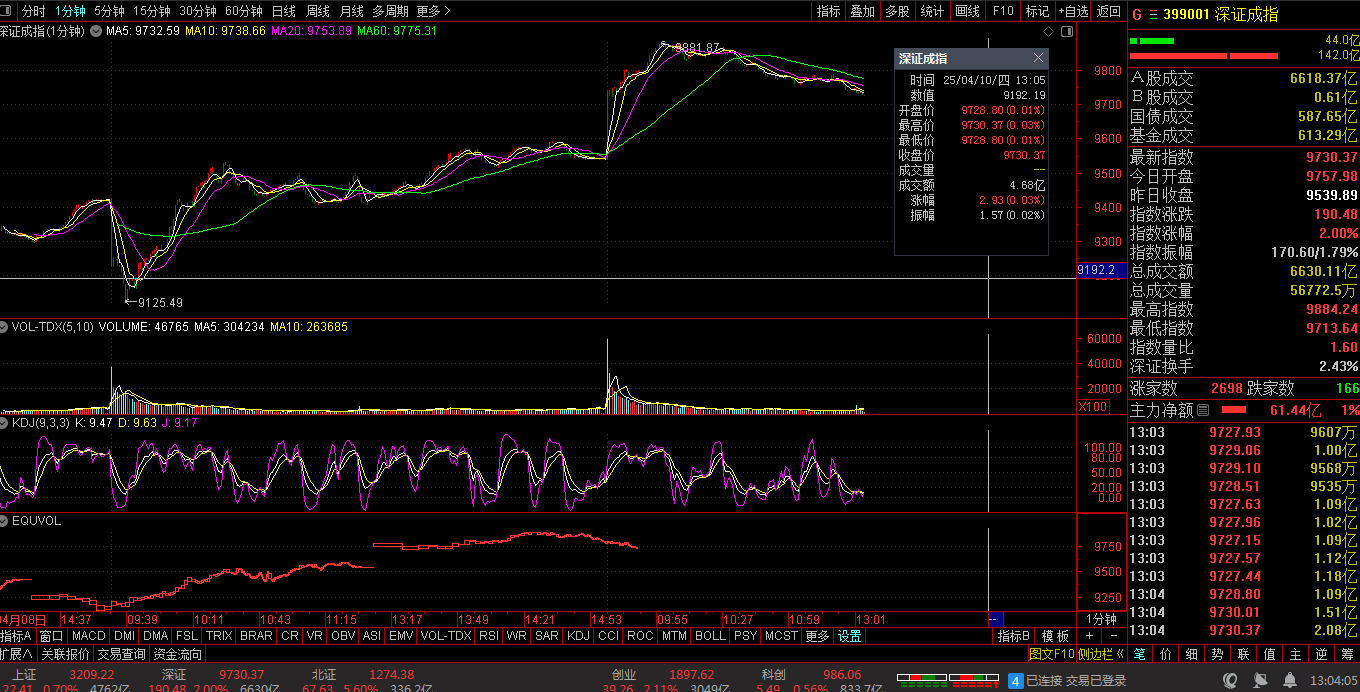Click the 统计 statistics button

pyautogui.click(x=932, y=11)
